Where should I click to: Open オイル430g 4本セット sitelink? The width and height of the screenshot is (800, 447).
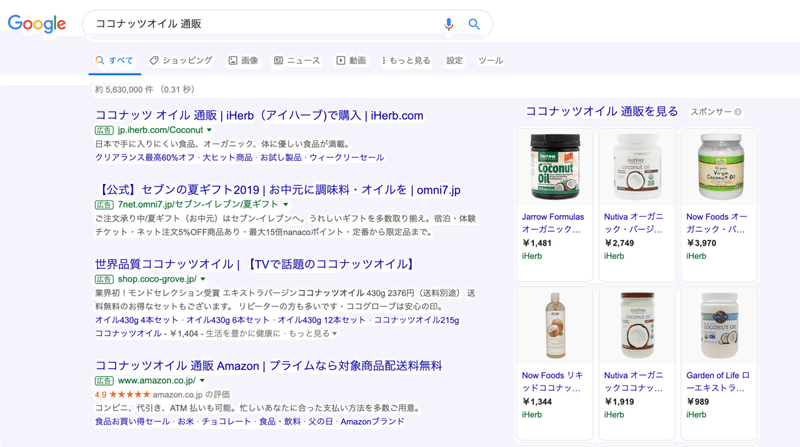tap(136, 320)
